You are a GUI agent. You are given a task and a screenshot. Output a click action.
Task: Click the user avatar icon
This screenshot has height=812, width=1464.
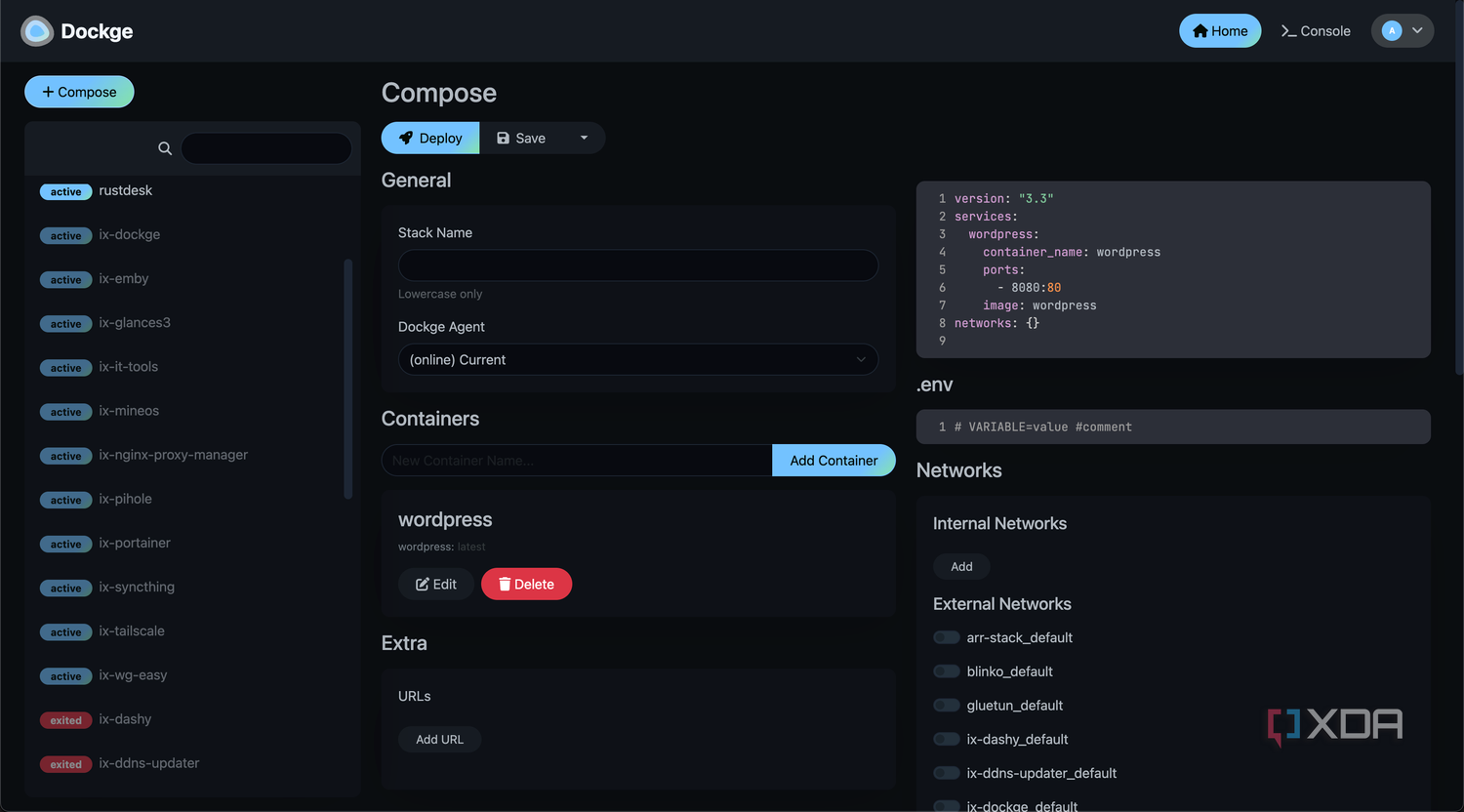(x=1392, y=31)
